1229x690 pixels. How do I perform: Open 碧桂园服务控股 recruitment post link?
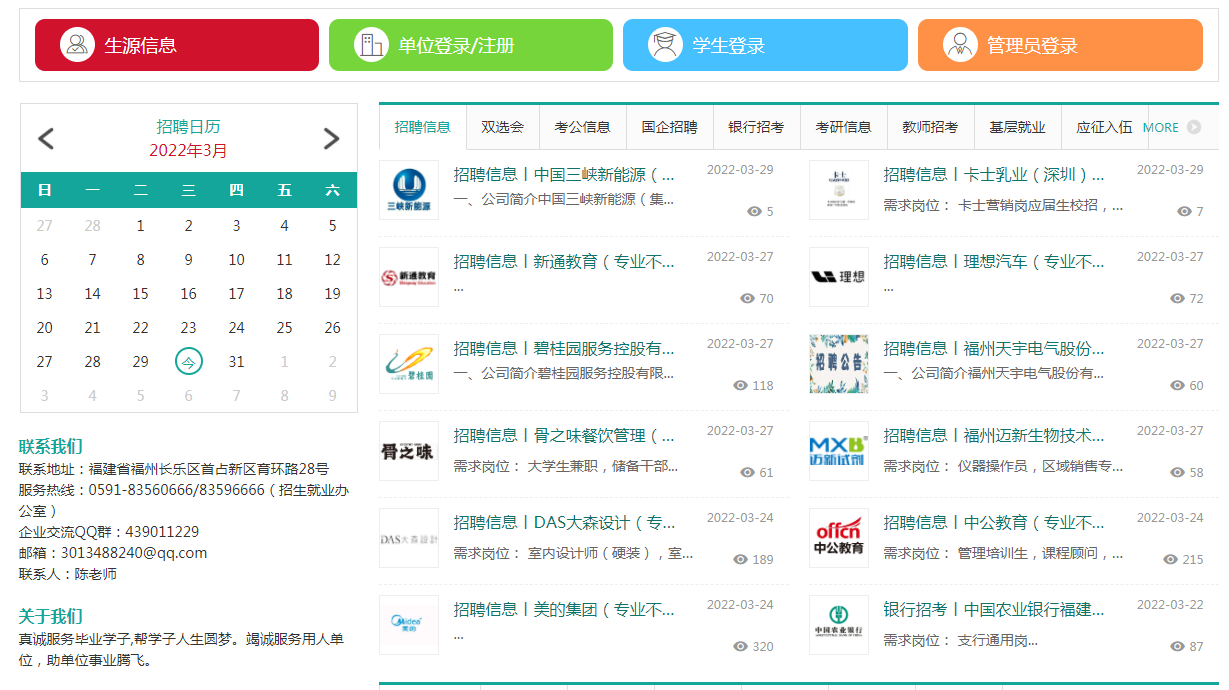[x=564, y=349]
